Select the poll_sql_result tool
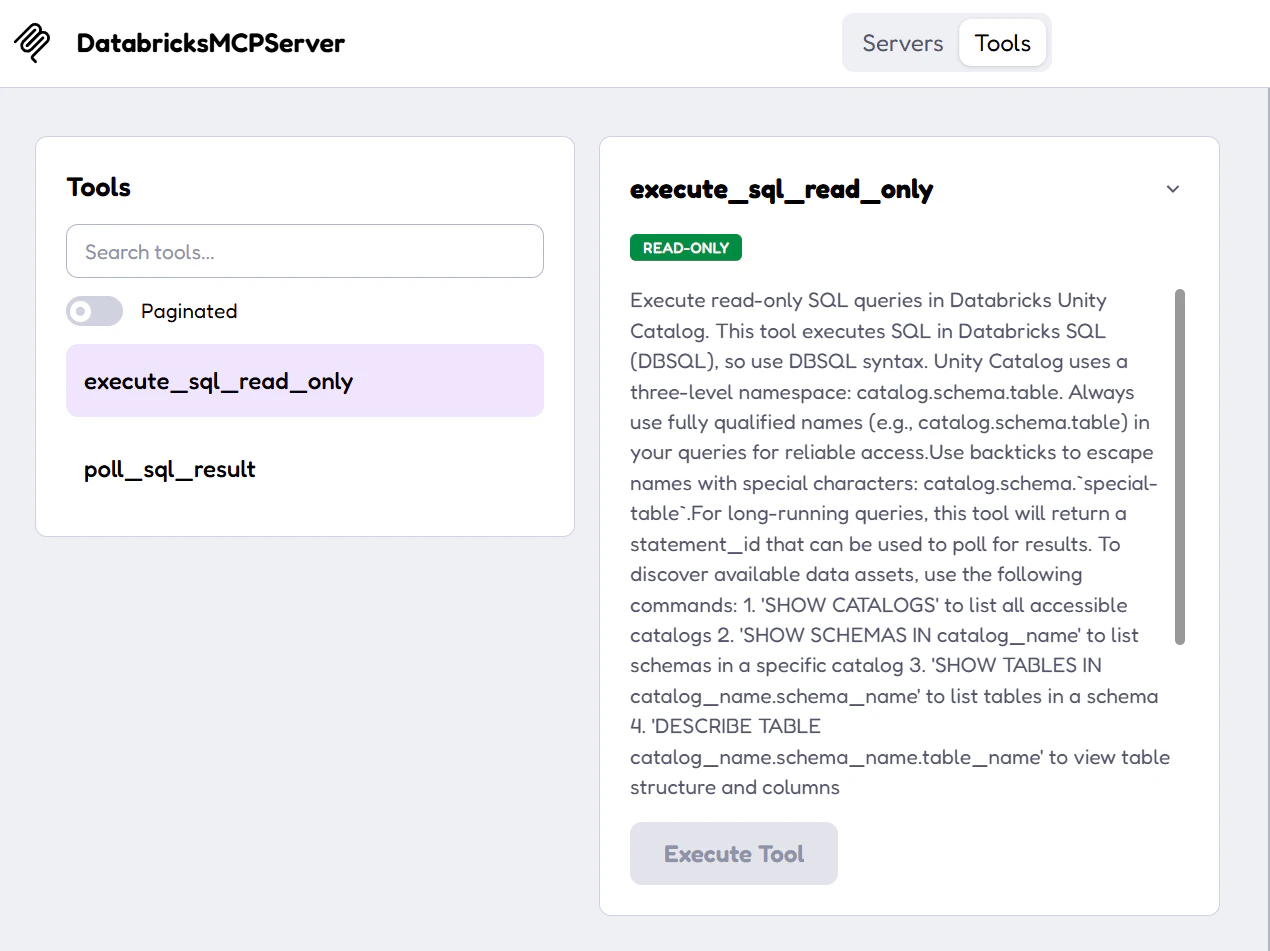 tap(305, 469)
